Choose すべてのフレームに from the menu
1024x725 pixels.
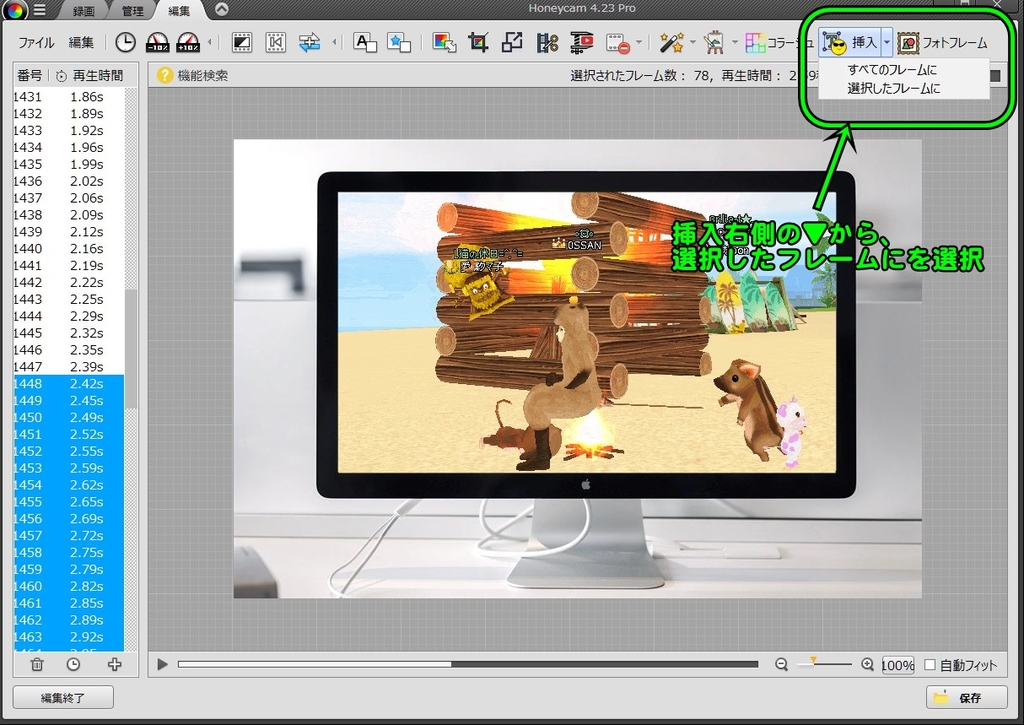(x=892, y=70)
